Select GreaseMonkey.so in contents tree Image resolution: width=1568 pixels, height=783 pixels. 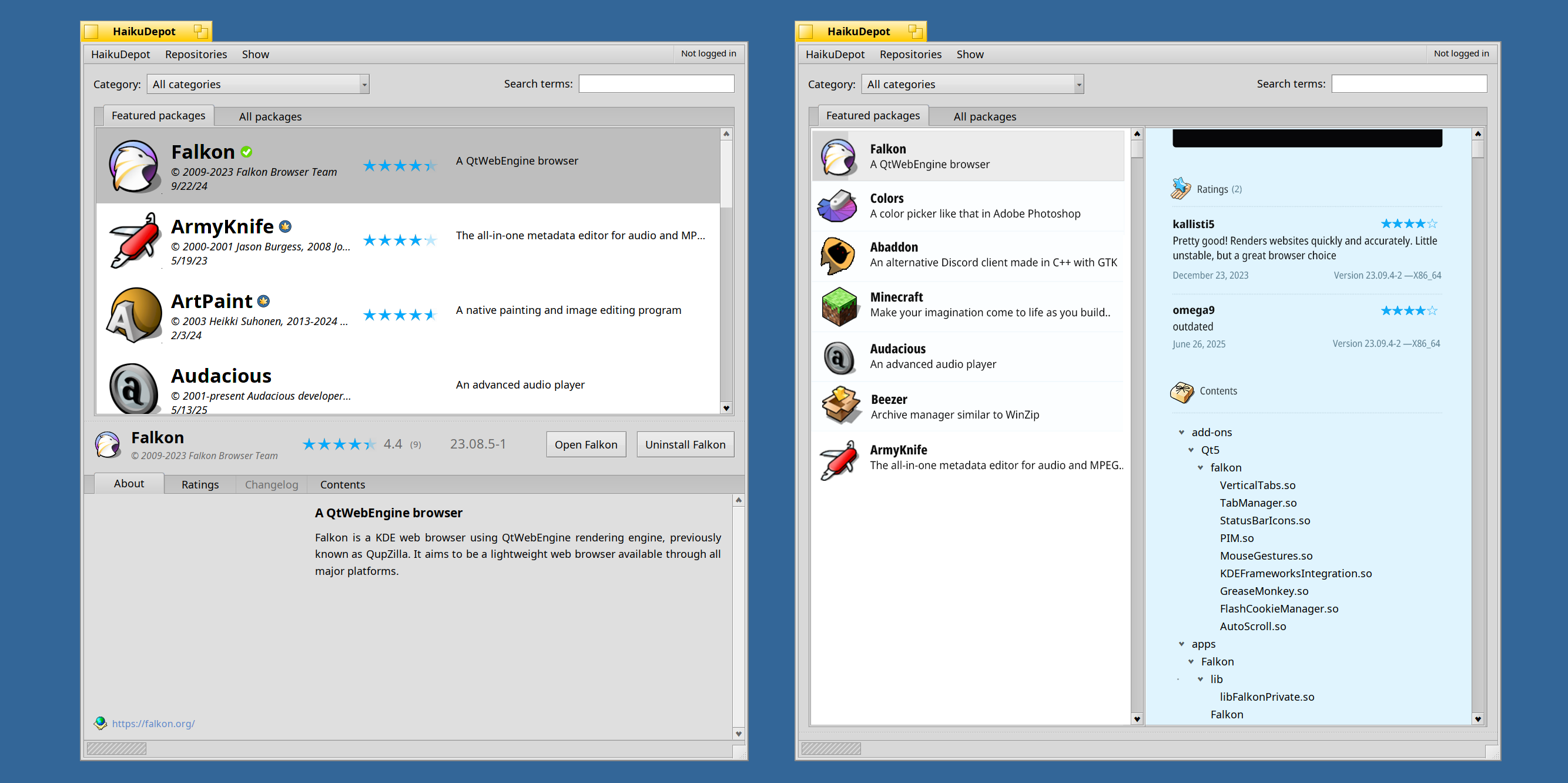point(1264,591)
